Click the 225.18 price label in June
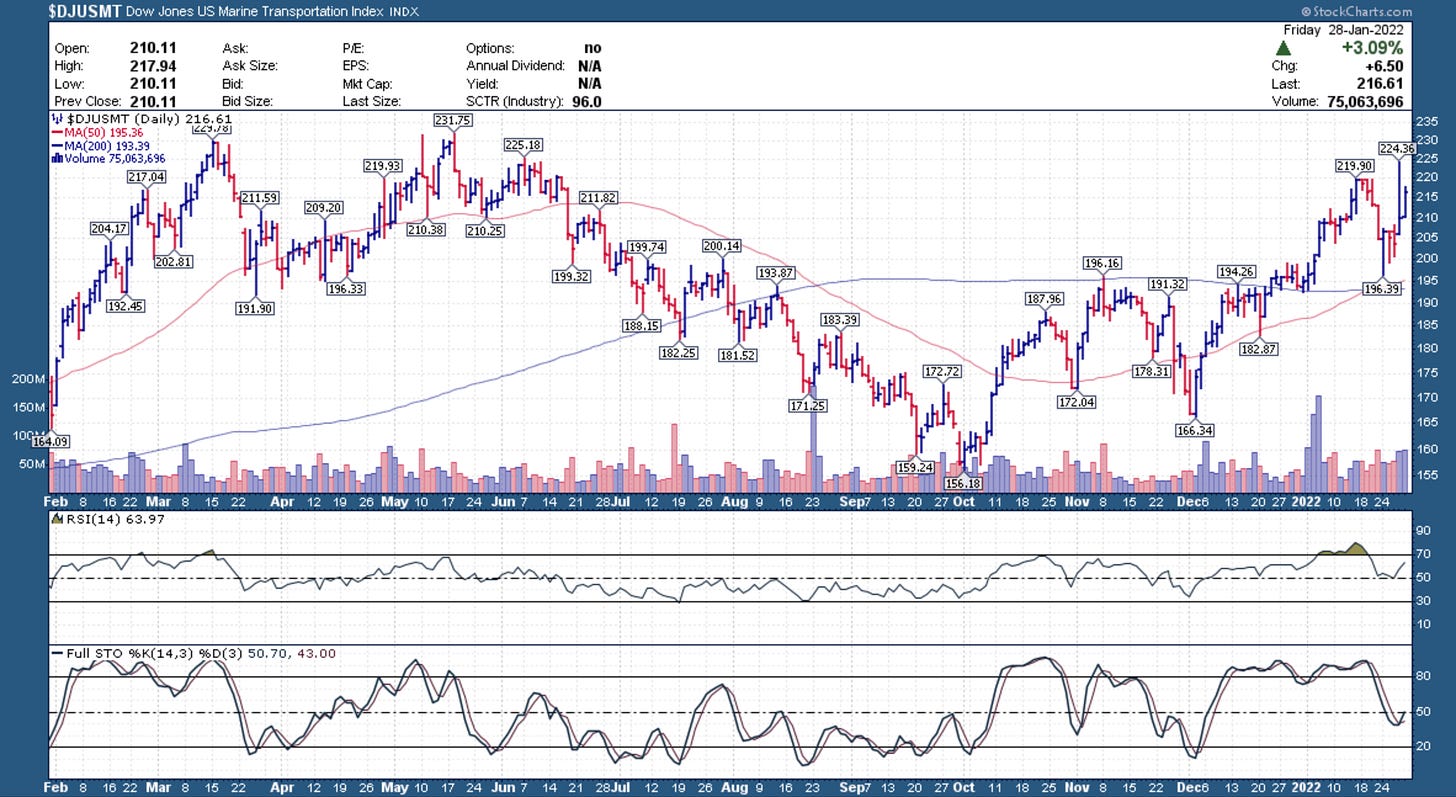The width and height of the screenshot is (1456, 797). click(524, 145)
